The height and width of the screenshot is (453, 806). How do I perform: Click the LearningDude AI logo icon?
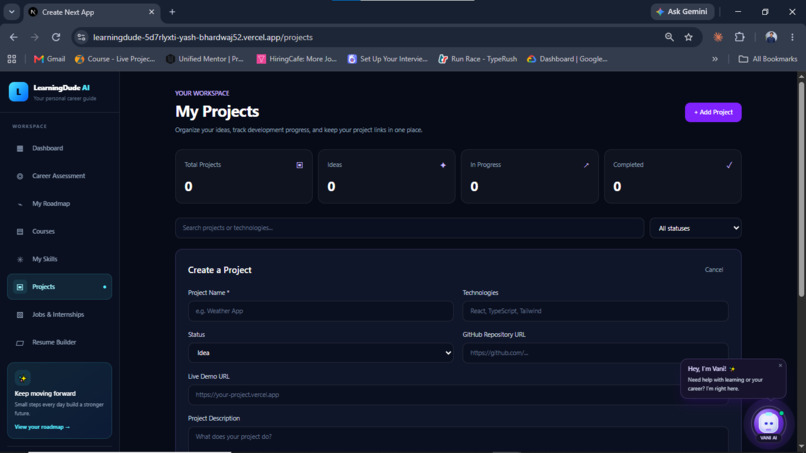coord(19,92)
